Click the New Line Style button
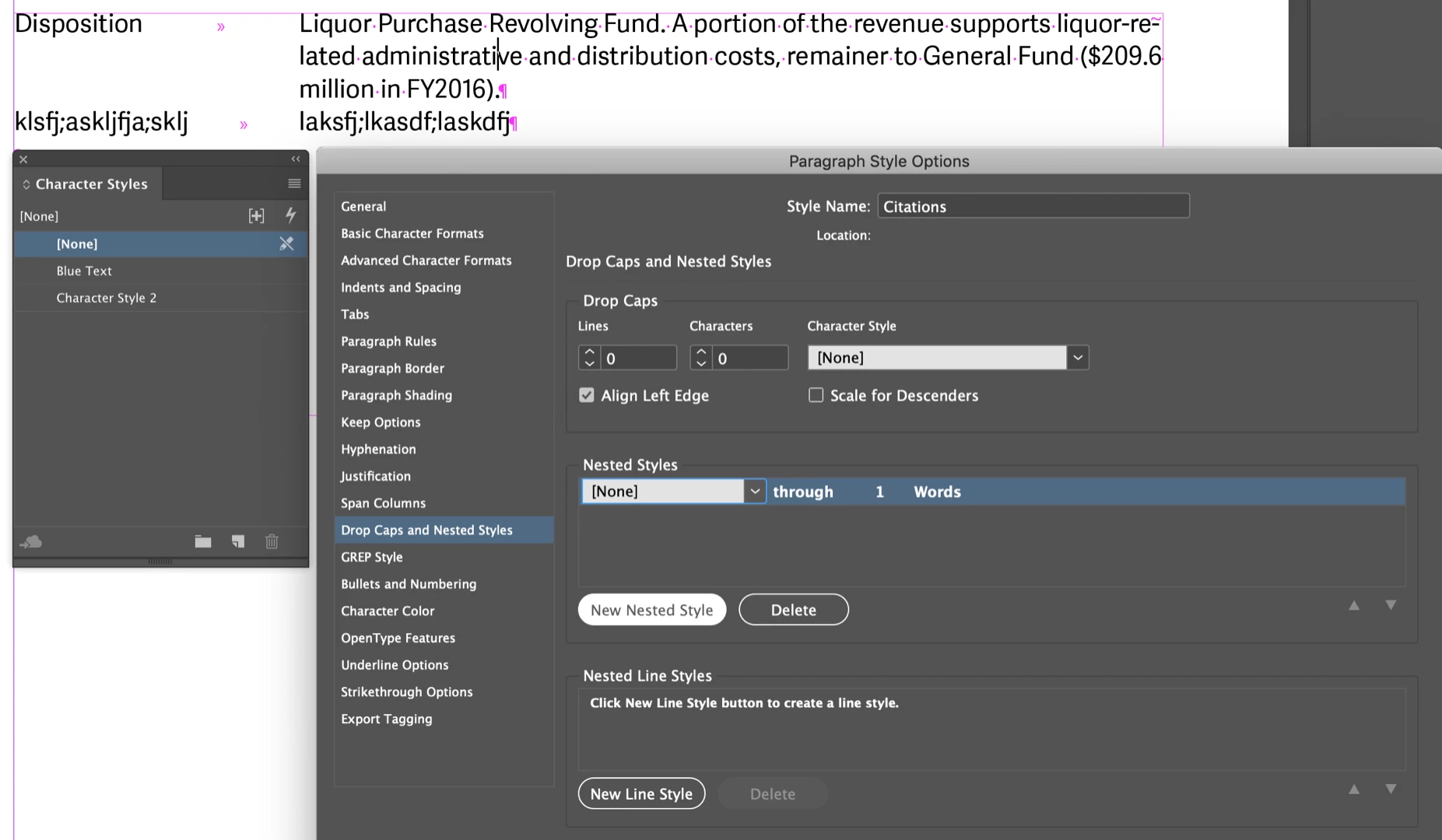Viewport: 1442px width, 840px height. pos(641,793)
